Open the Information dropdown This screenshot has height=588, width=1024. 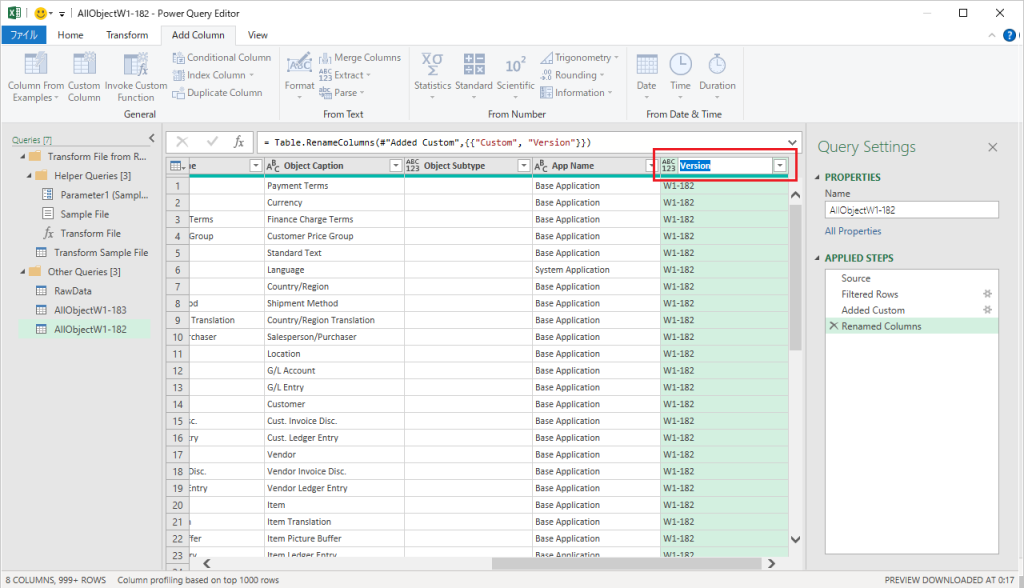tap(576, 93)
